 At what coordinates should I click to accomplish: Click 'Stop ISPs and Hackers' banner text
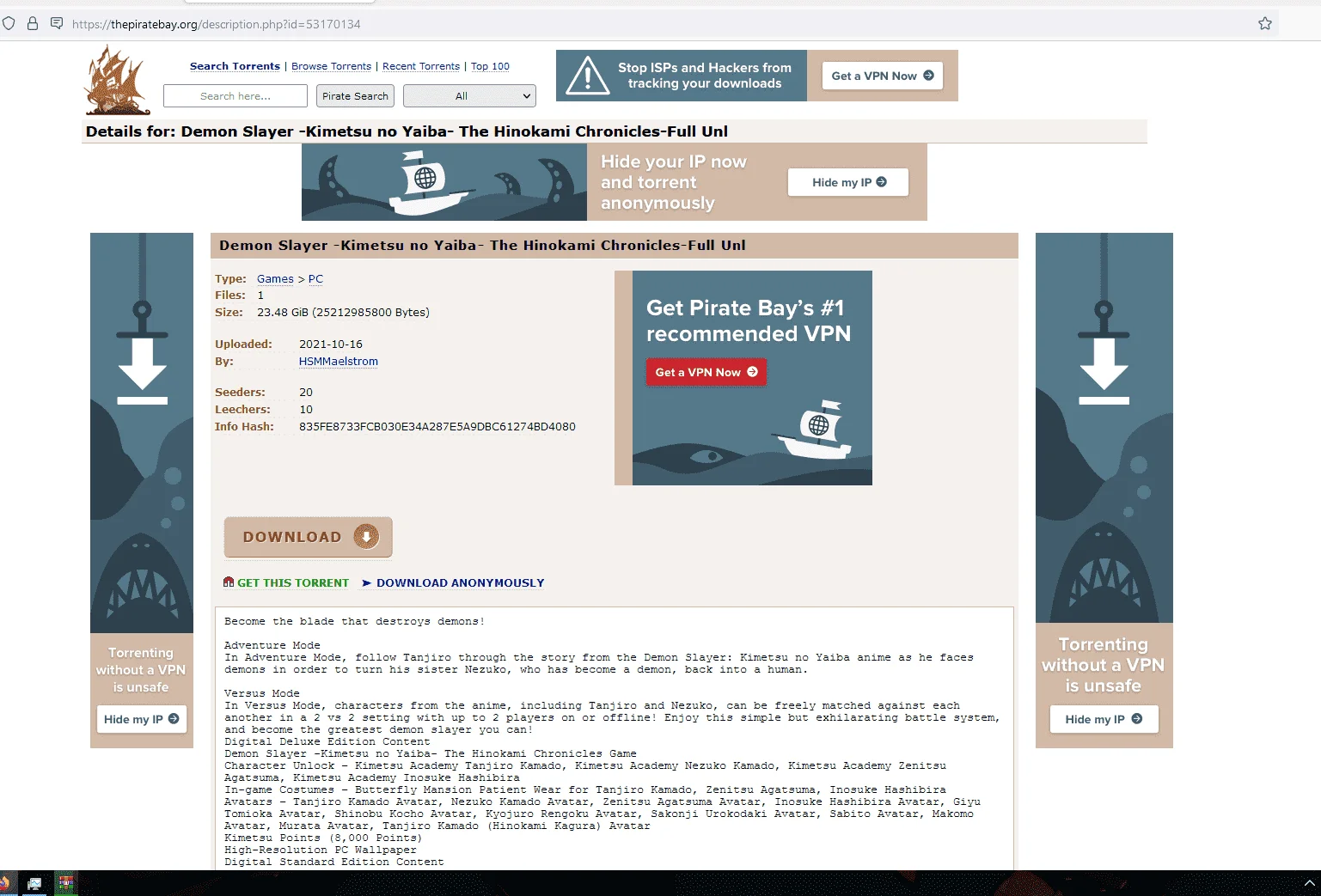705,76
